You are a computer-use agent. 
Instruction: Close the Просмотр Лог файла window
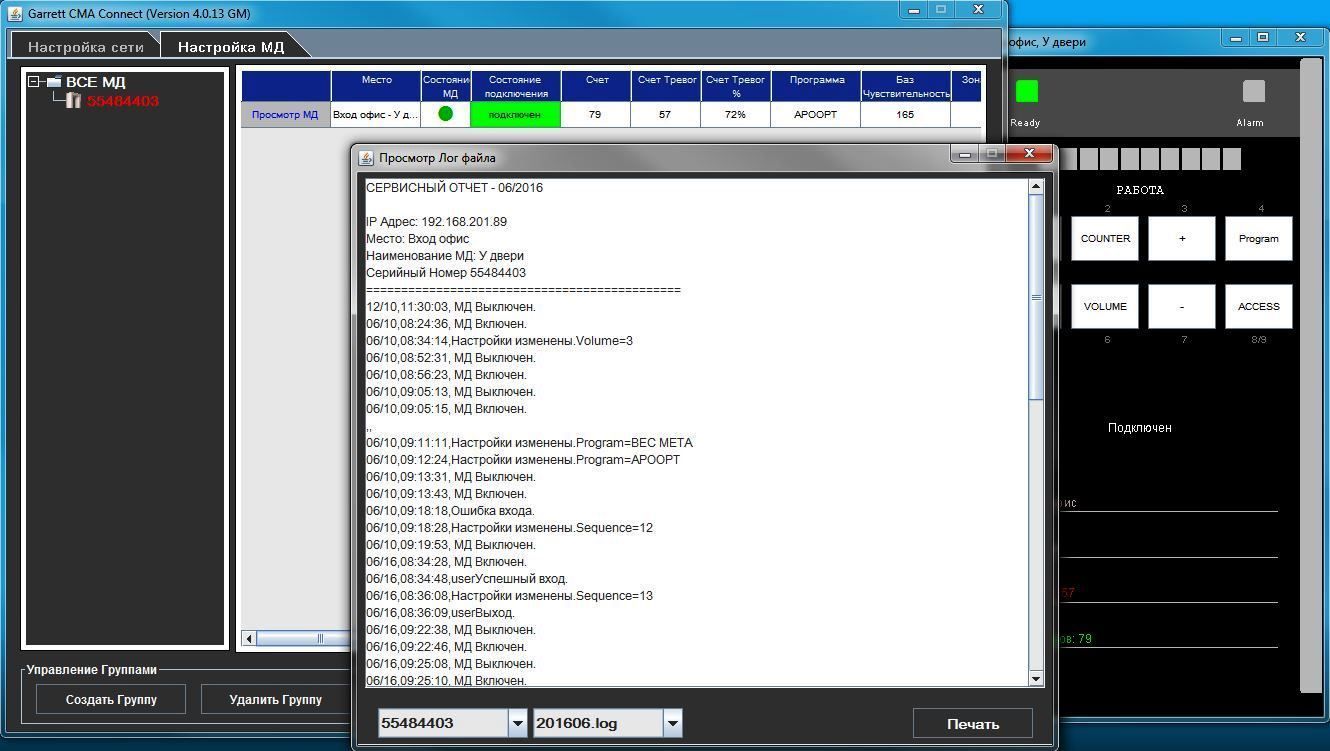[1029, 154]
